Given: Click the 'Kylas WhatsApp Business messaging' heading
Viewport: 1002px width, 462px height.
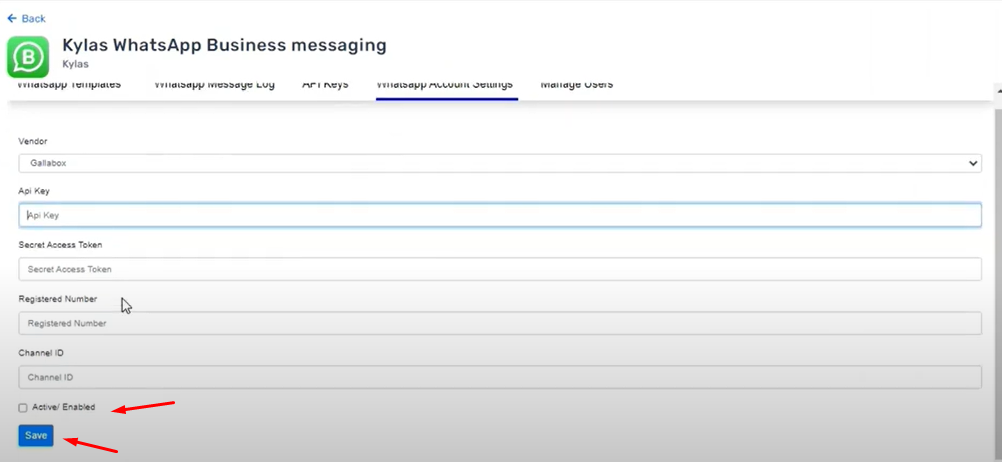Looking at the screenshot, I should [x=224, y=45].
